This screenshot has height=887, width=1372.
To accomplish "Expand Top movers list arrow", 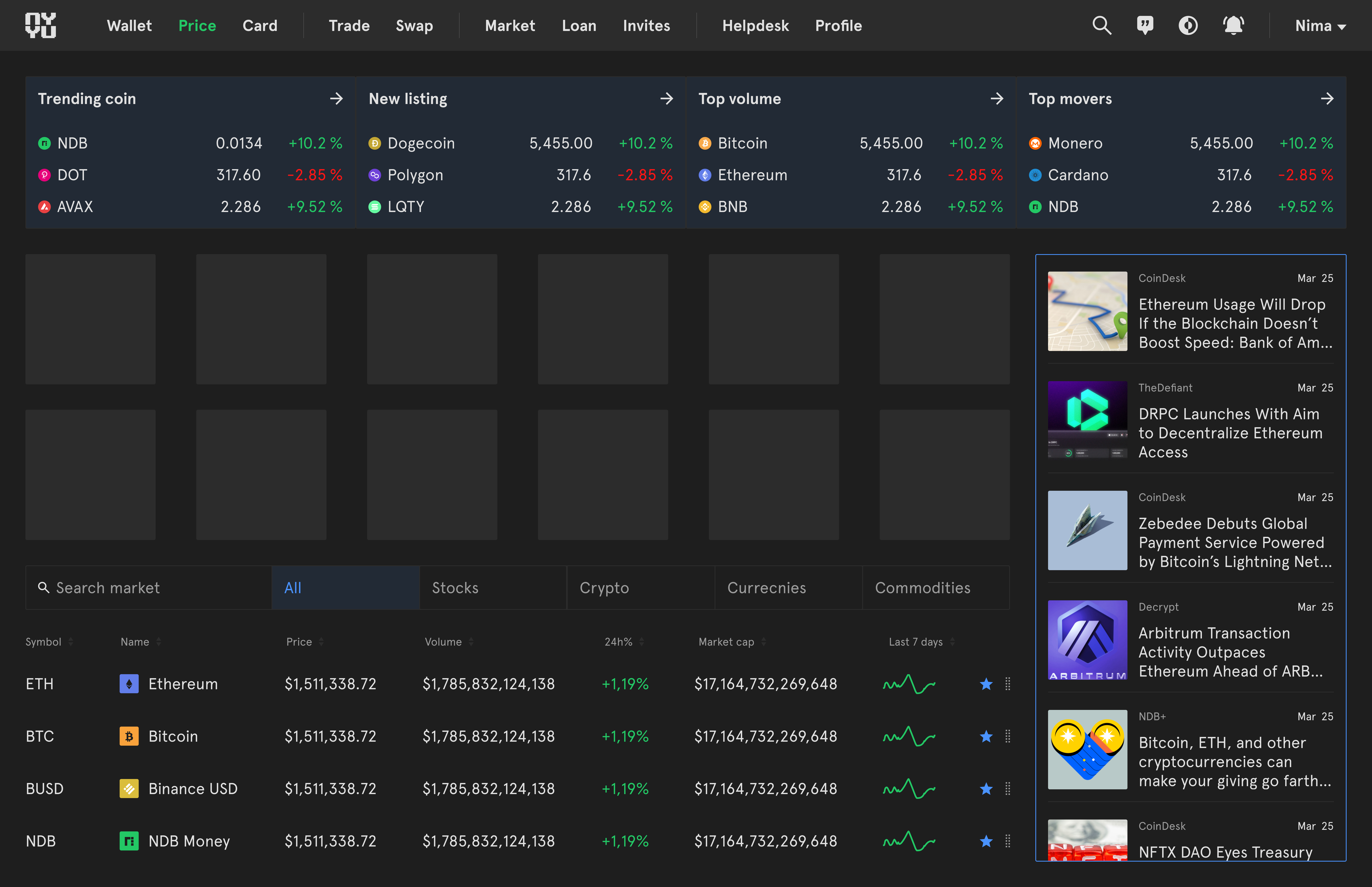I will tap(1327, 98).
